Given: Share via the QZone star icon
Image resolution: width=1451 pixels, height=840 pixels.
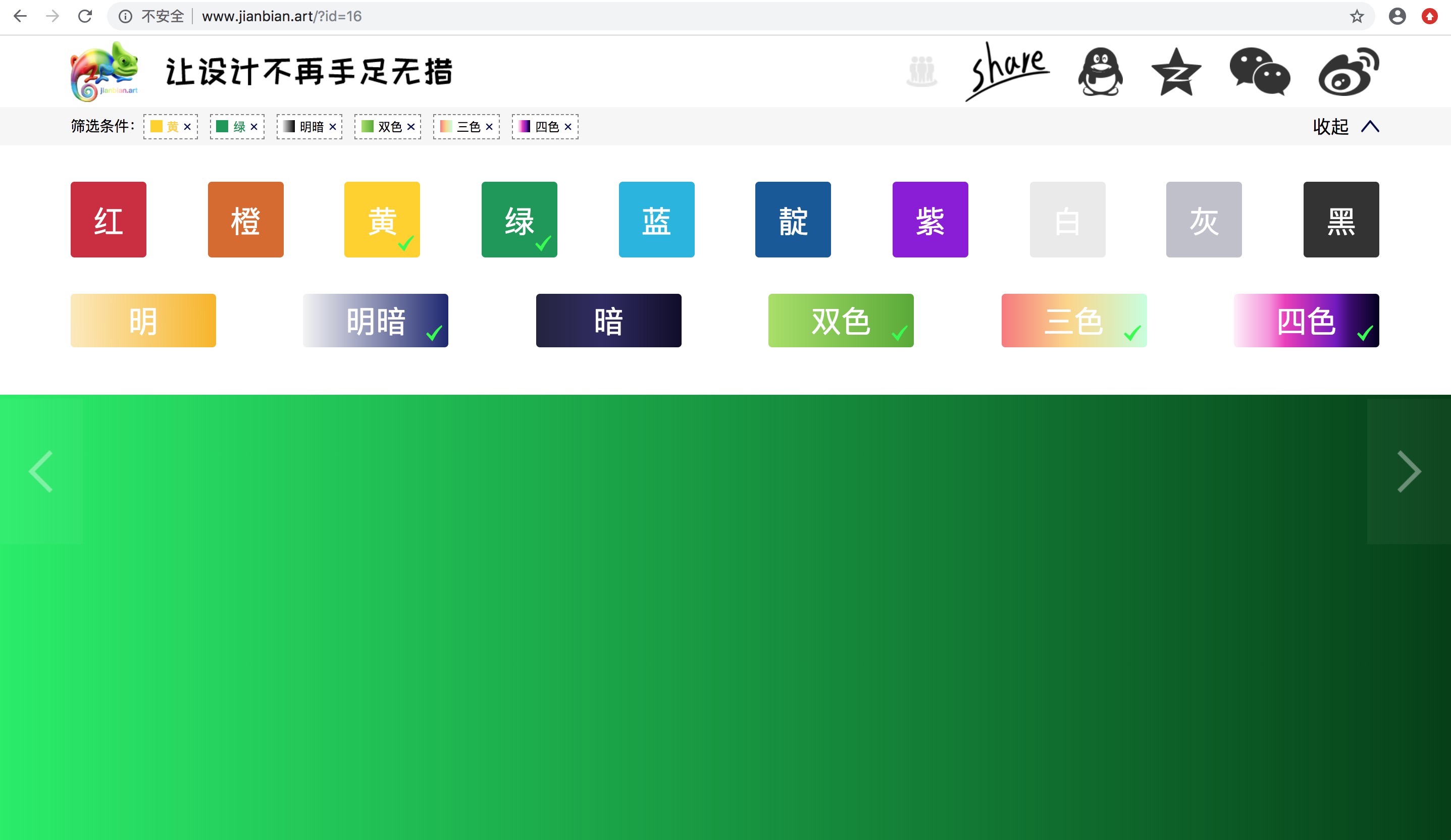Looking at the screenshot, I should [1176, 72].
